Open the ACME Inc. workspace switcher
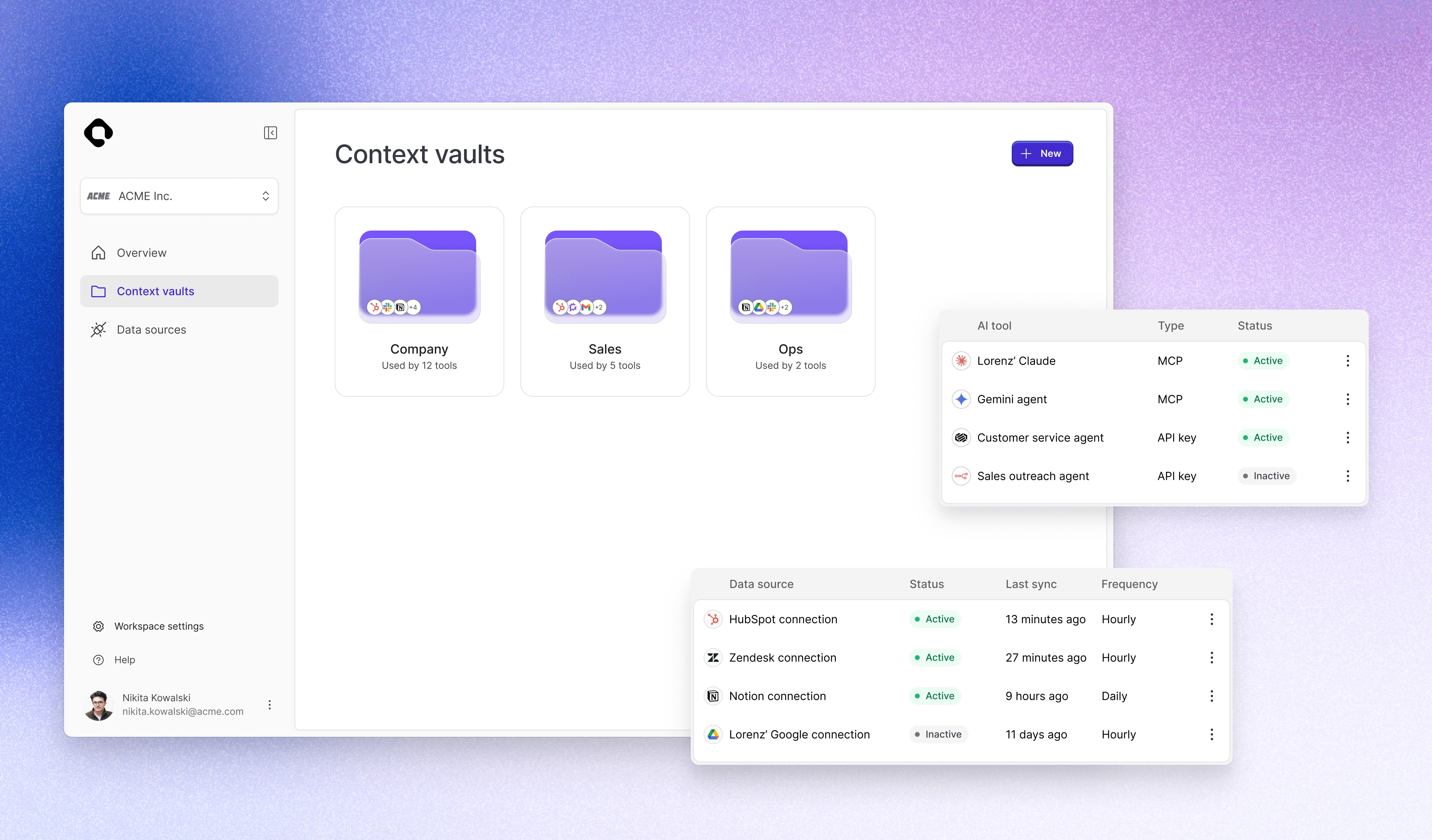Image resolution: width=1432 pixels, height=840 pixels. [x=179, y=196]
